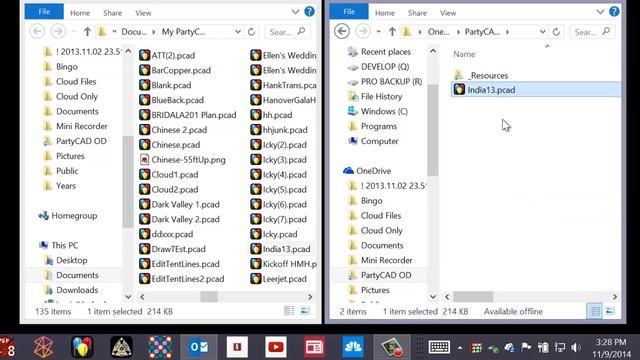Screen dimensions: 640x360
Task: Open Action Center flag in tray
Action: click(526, 347)
